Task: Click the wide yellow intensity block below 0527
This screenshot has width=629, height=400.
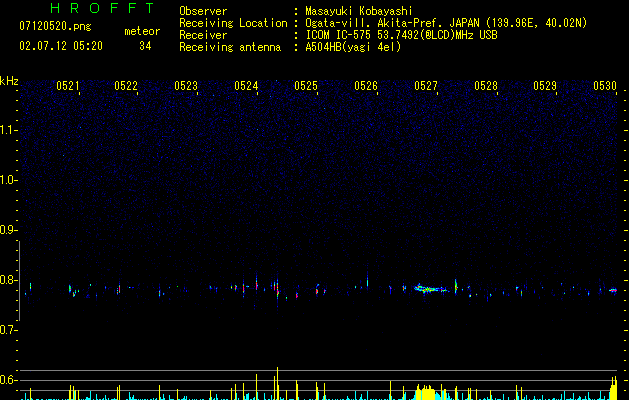Action: [425, 392]
